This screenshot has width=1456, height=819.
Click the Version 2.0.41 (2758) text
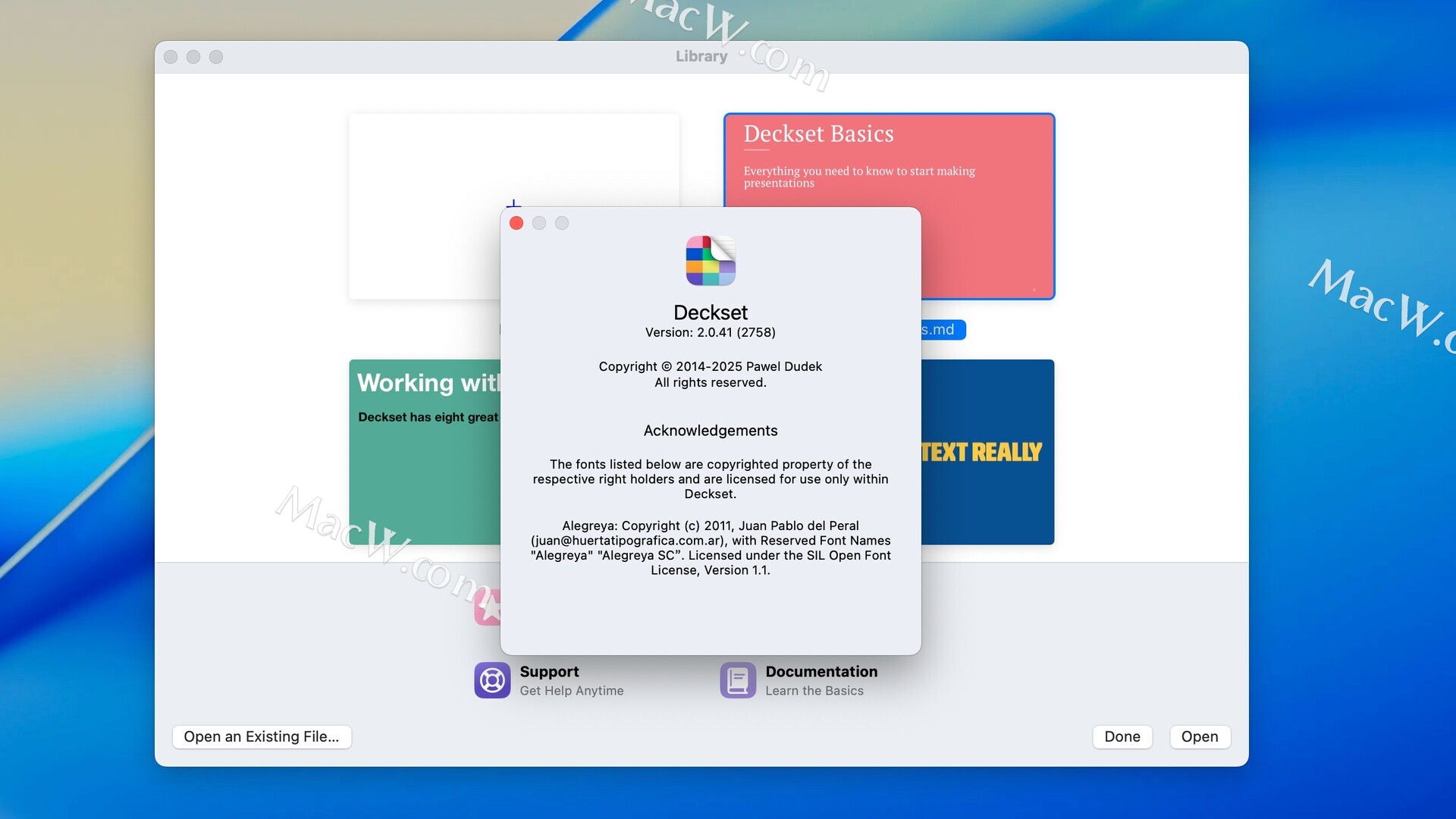point(711,333)
